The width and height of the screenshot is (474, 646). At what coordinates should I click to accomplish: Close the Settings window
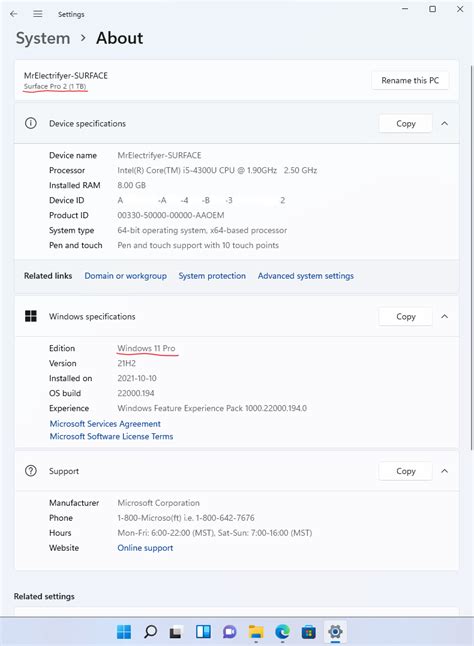click(460, 9)
